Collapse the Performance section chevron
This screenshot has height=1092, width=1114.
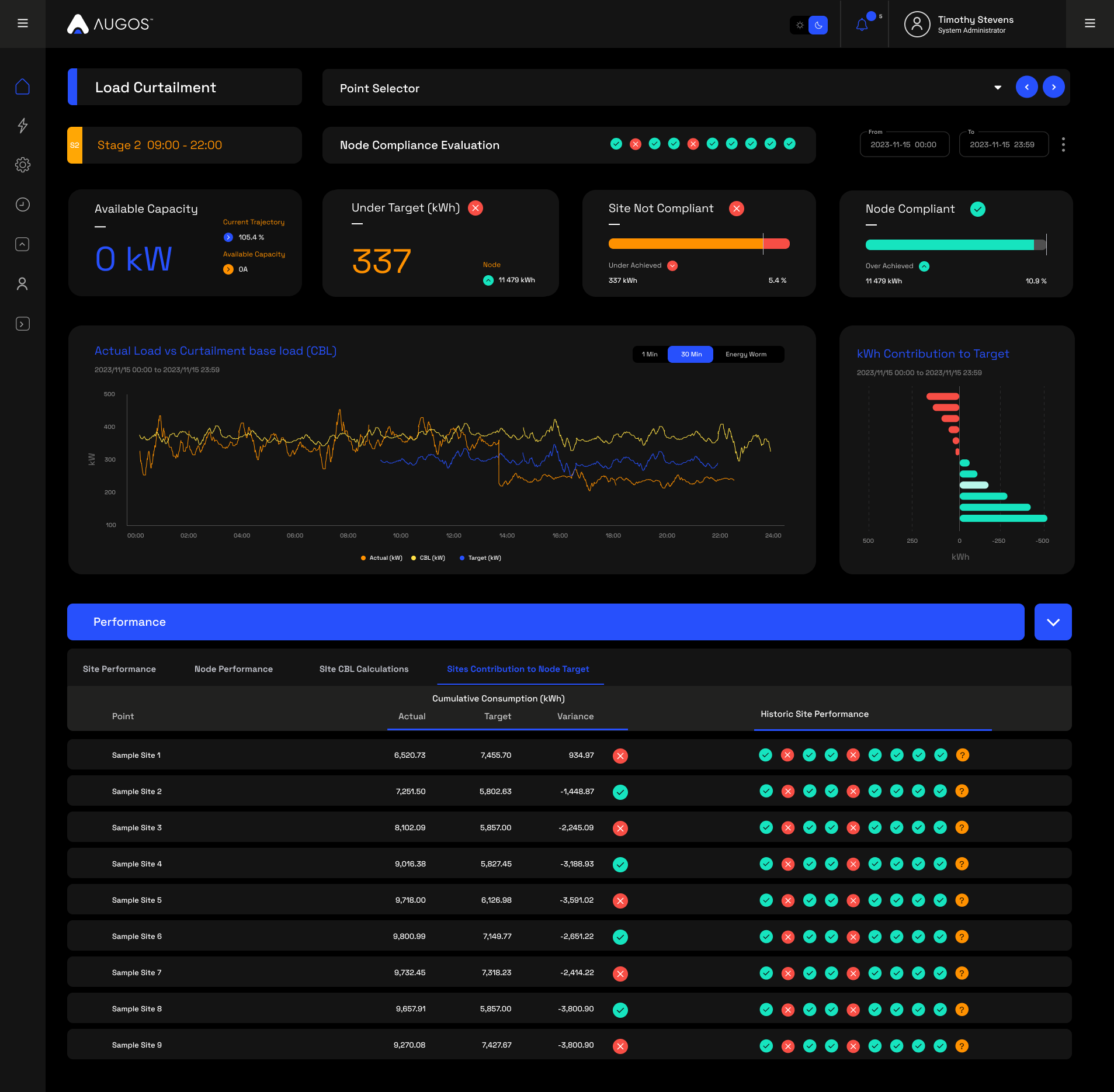click(x=1053, y=622)
